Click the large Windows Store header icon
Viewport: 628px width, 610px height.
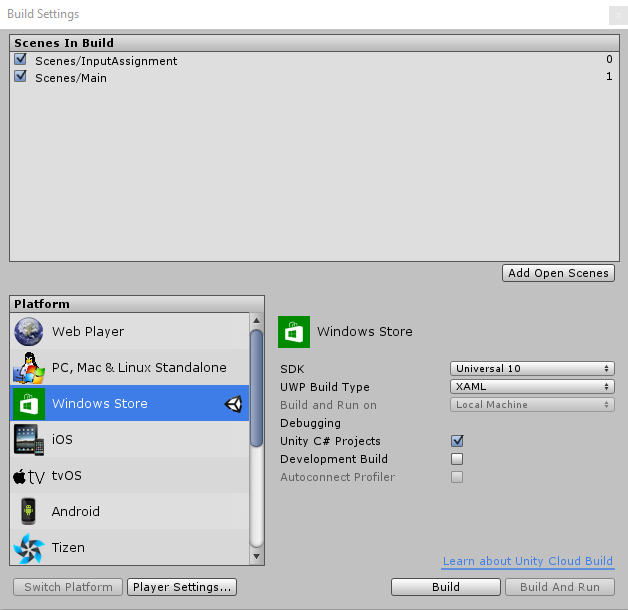click(294, 332)
